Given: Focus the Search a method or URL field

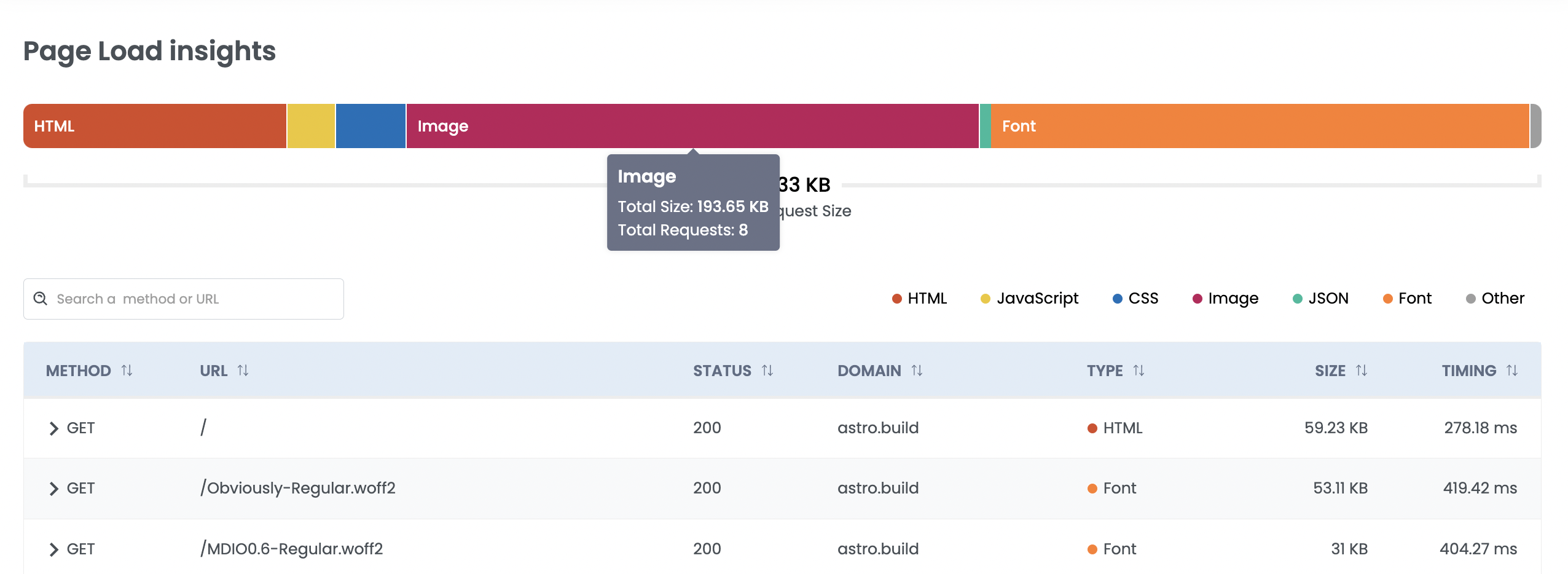Looking at the screenshot, I should click(x=184, y=299).
